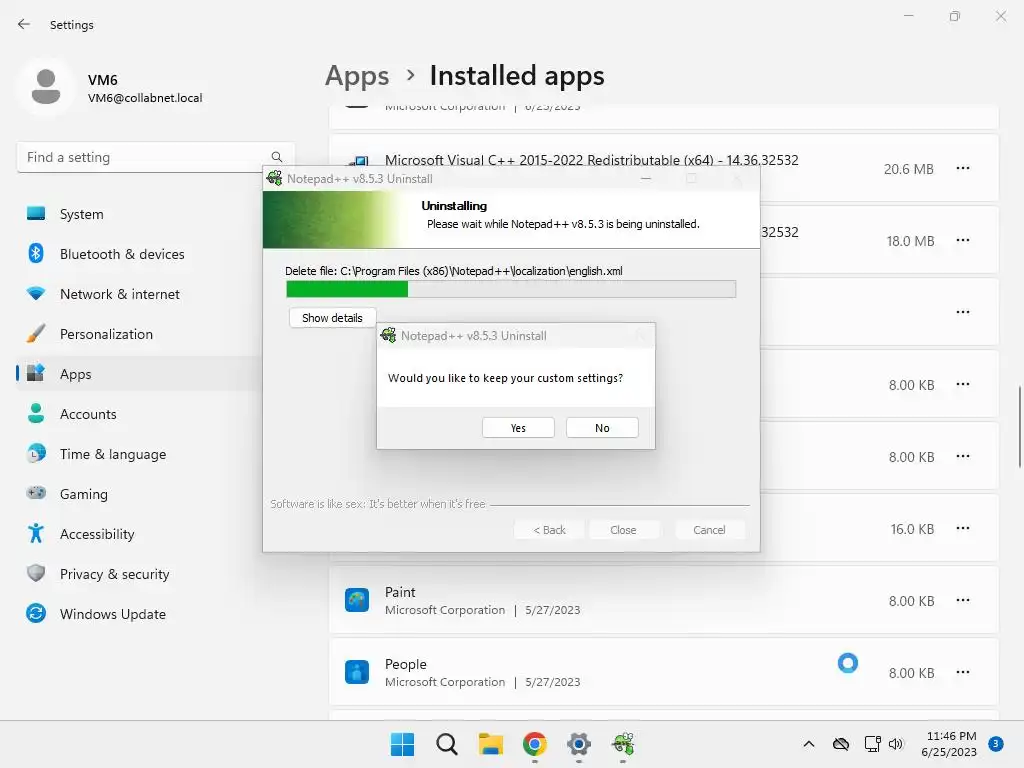Click the Personalization paintbrush icon
1024x768 pixels.
36,334
